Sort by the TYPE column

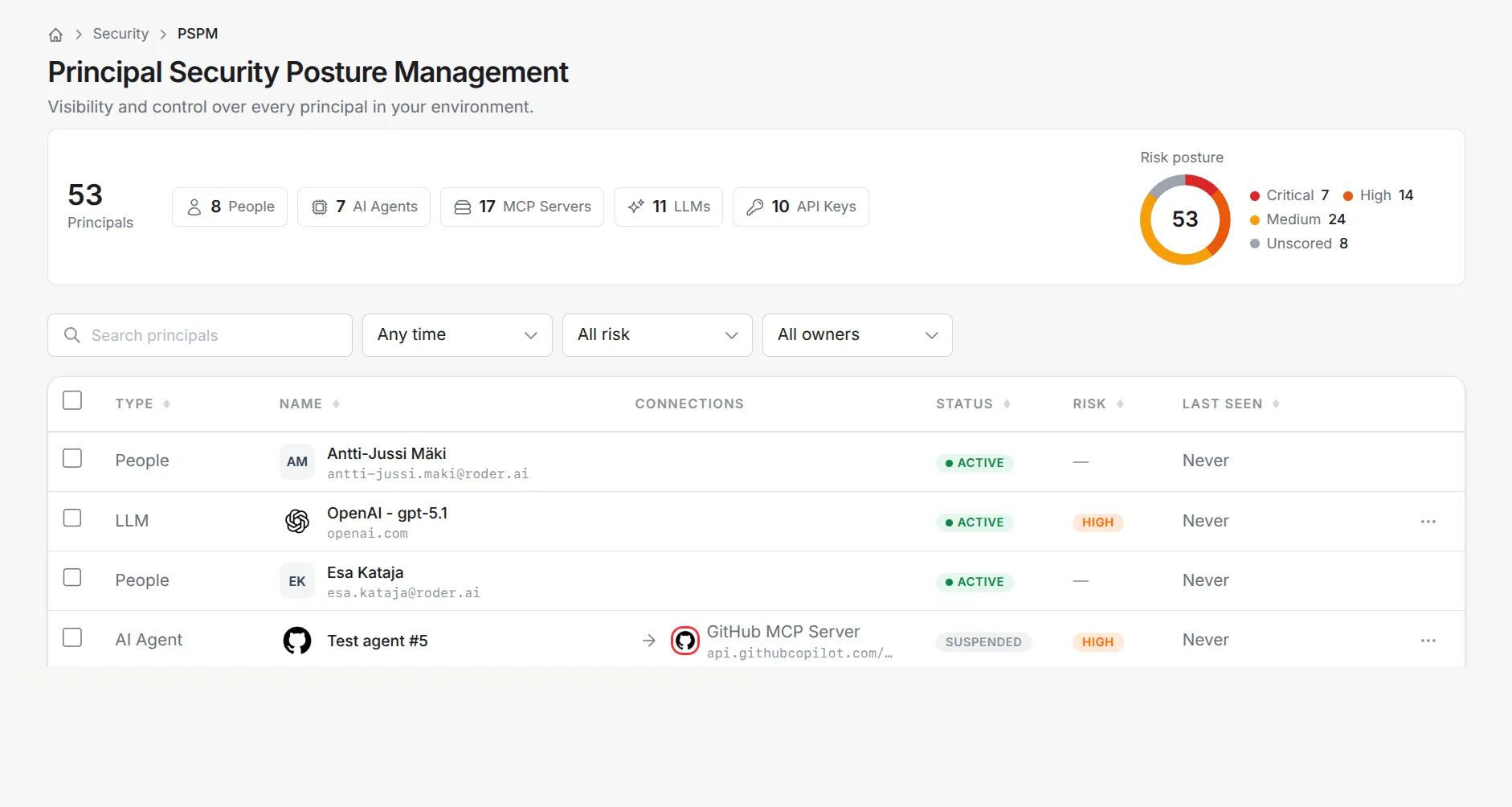click(x=142, y=404)
